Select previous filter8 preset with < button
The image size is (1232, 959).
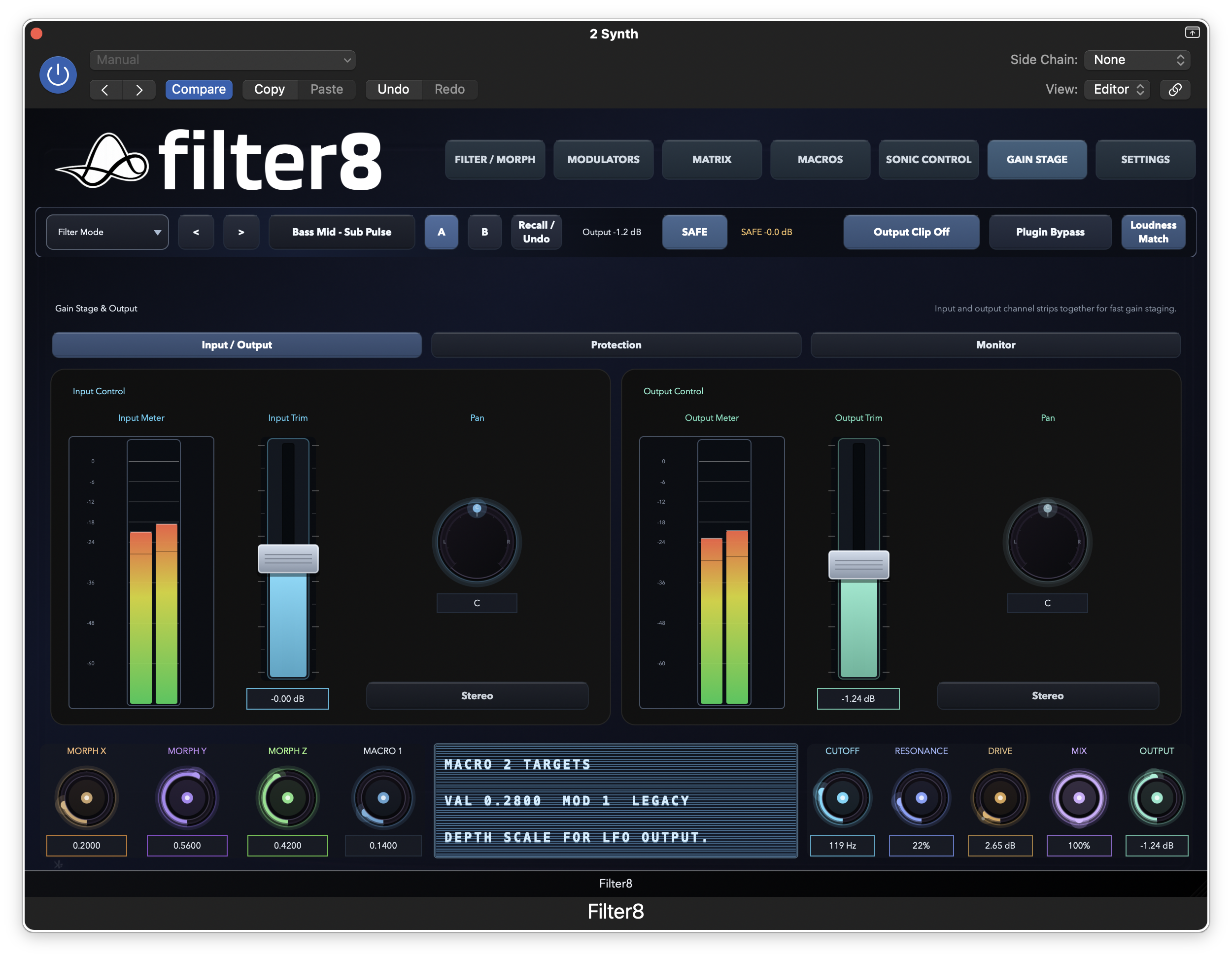pyautogui.click(x=196, y=232)
